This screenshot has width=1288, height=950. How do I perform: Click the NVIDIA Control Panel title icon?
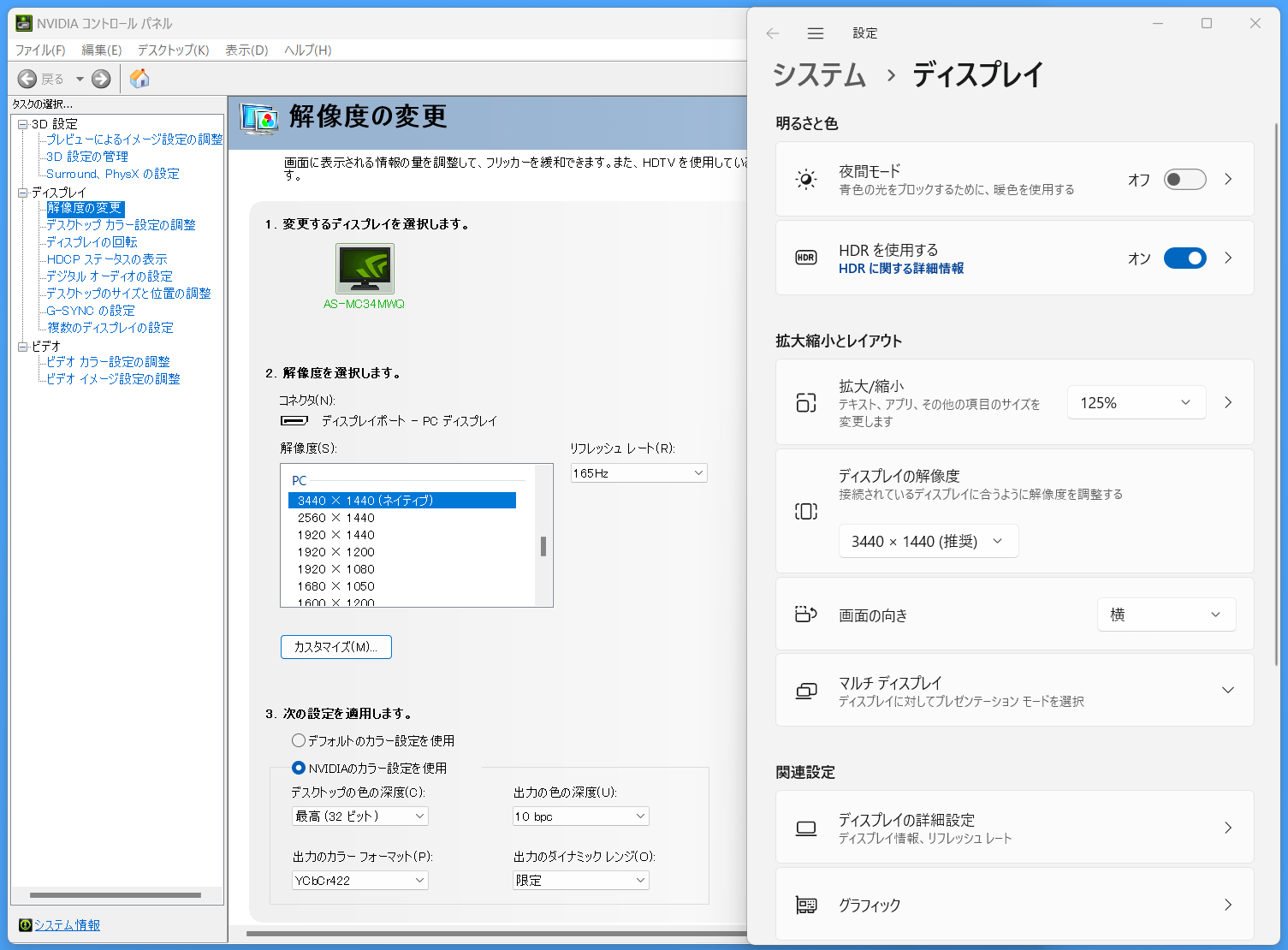coord(24,23)
